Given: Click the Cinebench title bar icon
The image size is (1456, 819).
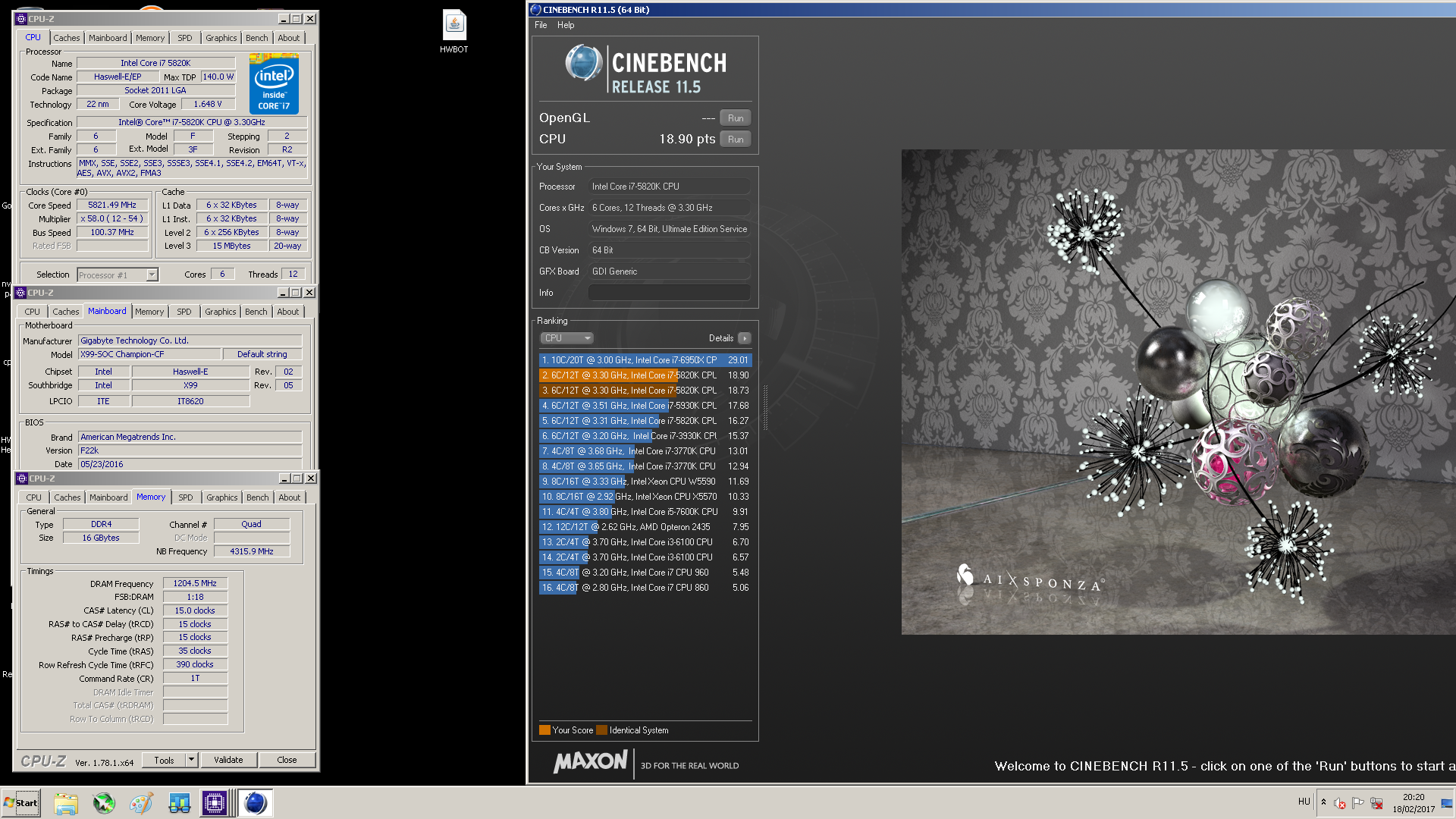Looking at the screenshot, I should coord(535,10).
